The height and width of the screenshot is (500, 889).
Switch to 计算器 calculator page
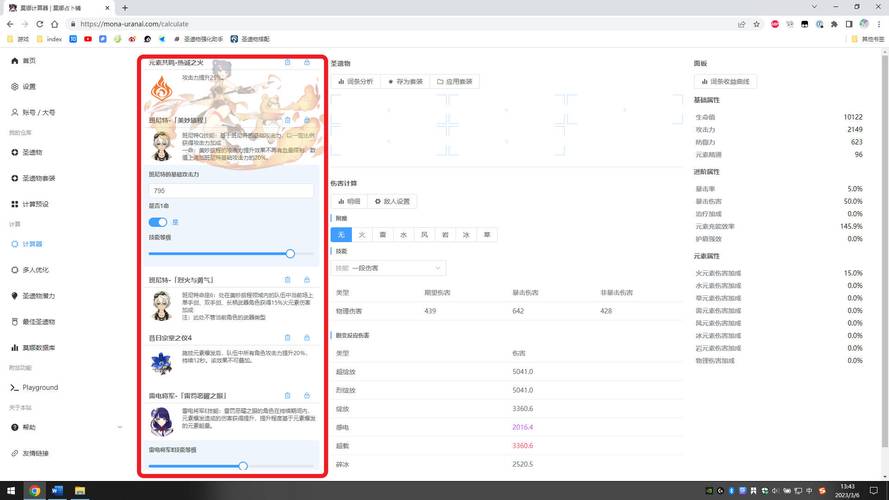tap(27, 244)
